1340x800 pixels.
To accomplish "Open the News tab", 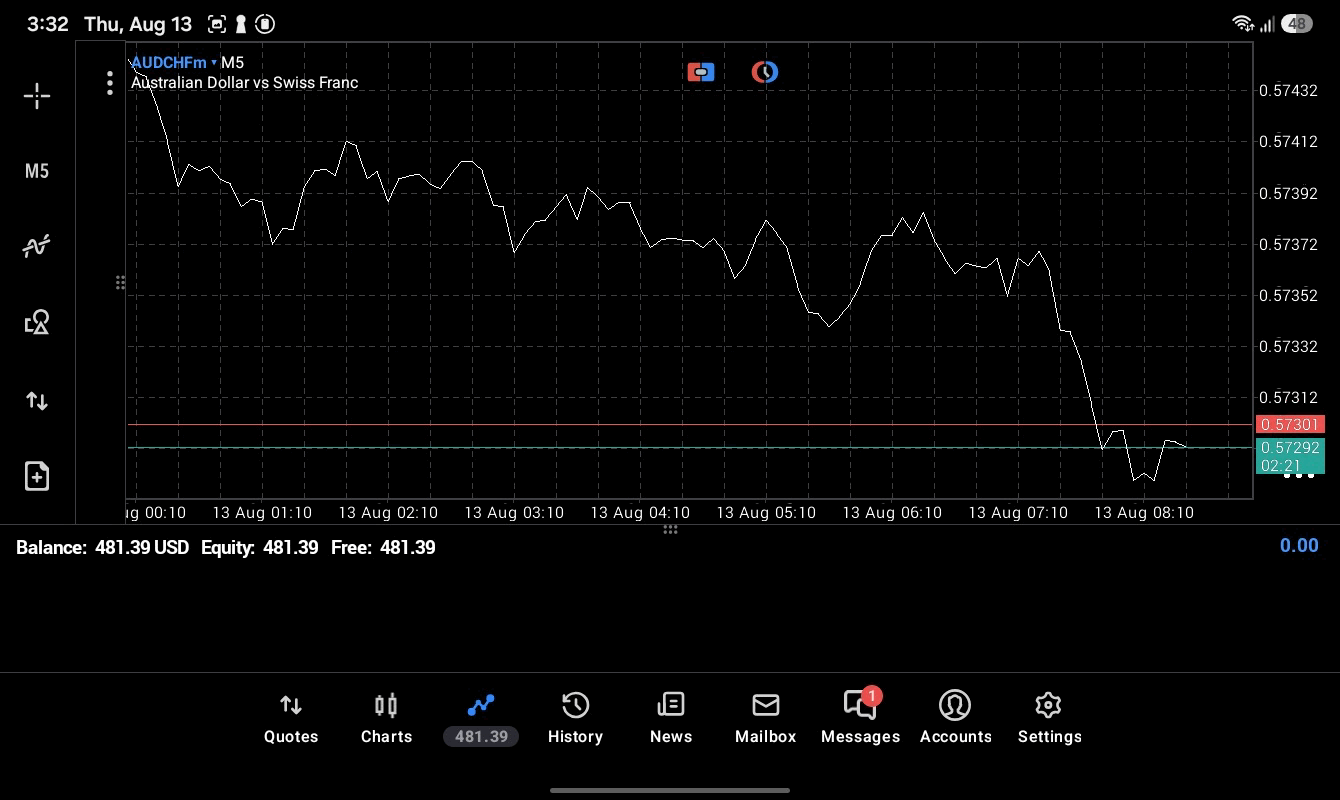I will pos(671,719).
